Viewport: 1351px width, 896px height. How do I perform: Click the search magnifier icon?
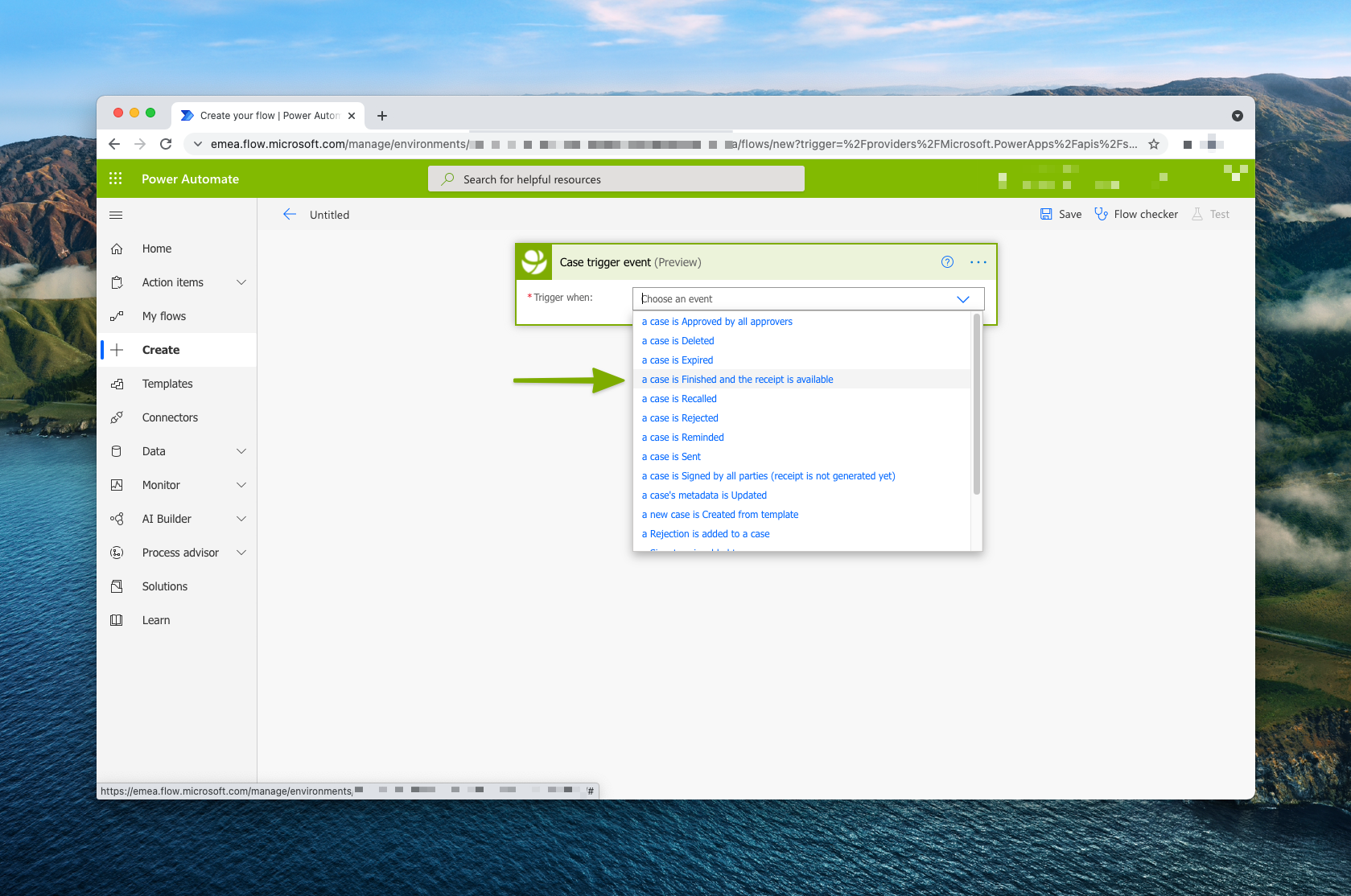click(x=447, y=179)
